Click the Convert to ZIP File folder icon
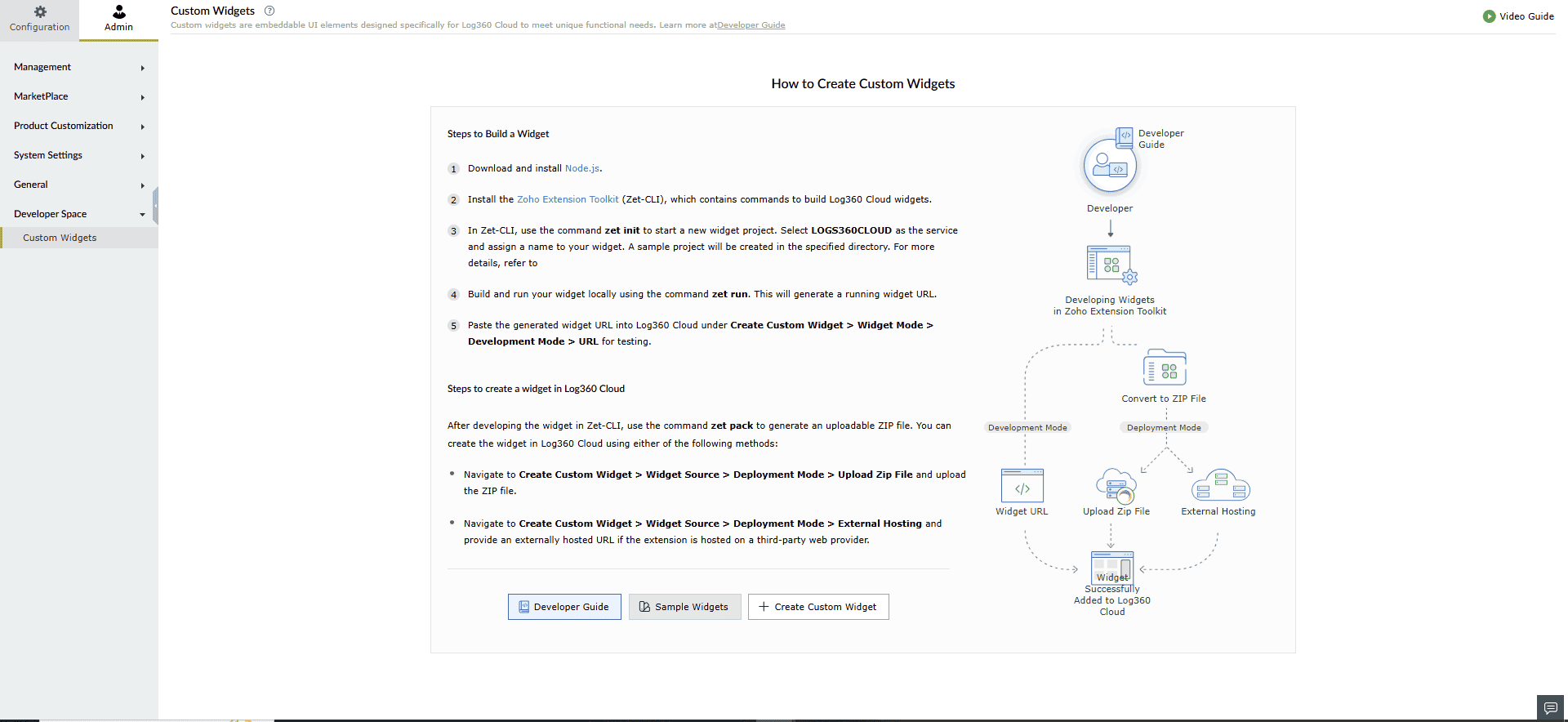 (x=1165, y=368)
